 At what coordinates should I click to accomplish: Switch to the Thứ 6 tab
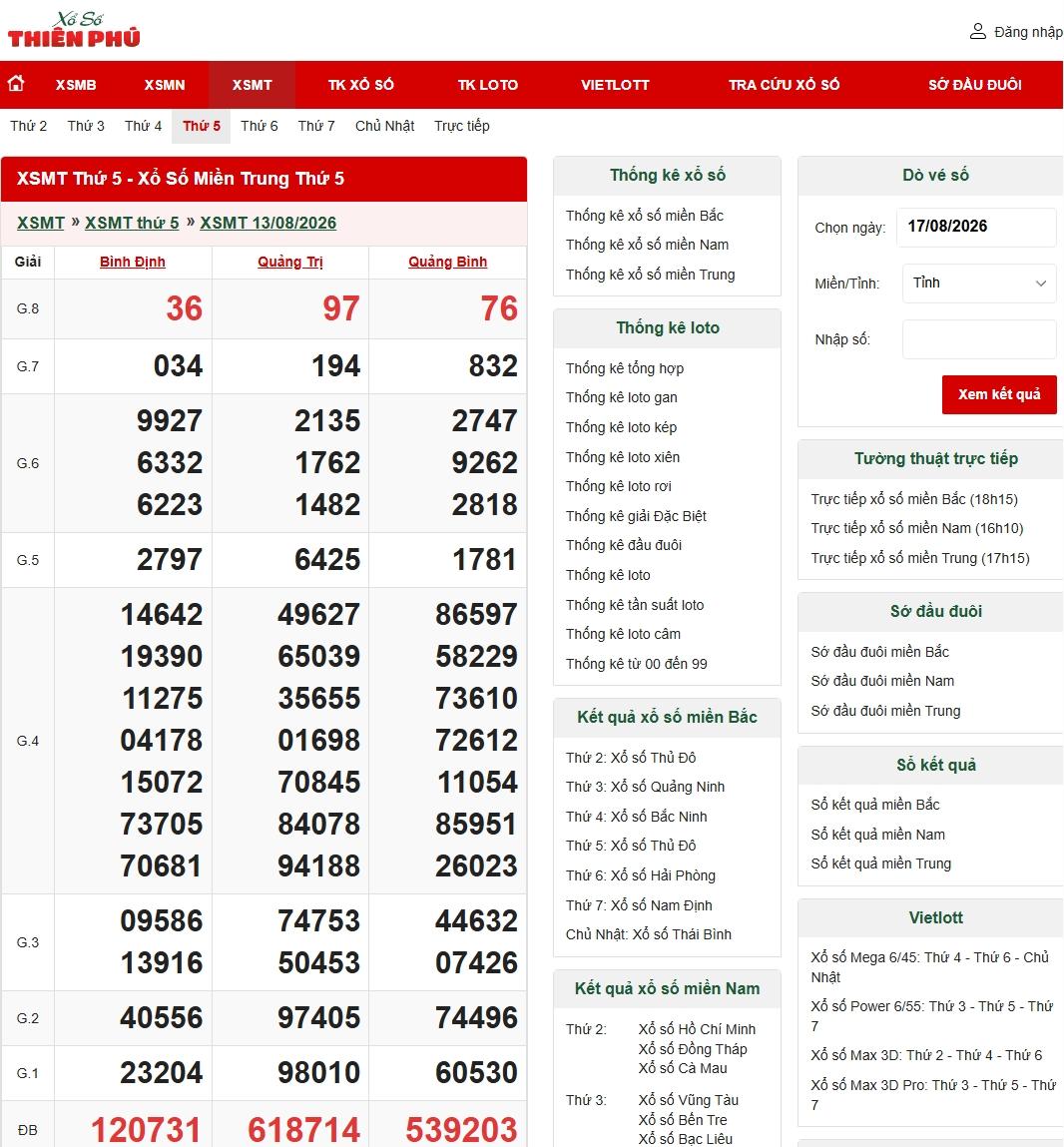coord(259,126)
